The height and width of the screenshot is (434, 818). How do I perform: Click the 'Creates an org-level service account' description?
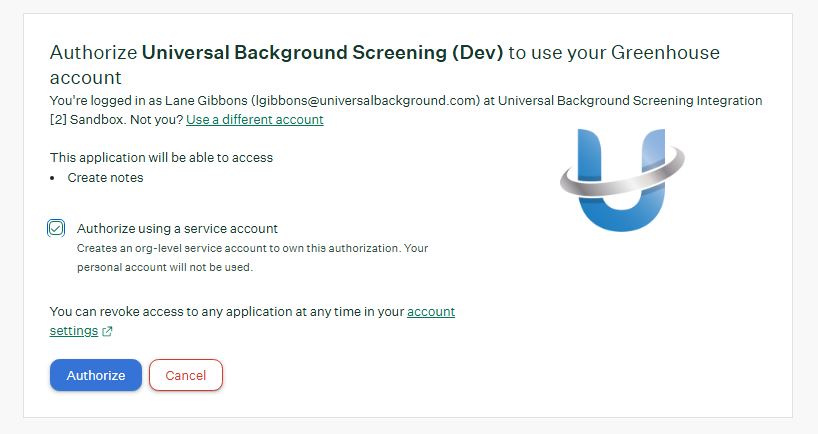pyautogui.click(x=252, y=258)
